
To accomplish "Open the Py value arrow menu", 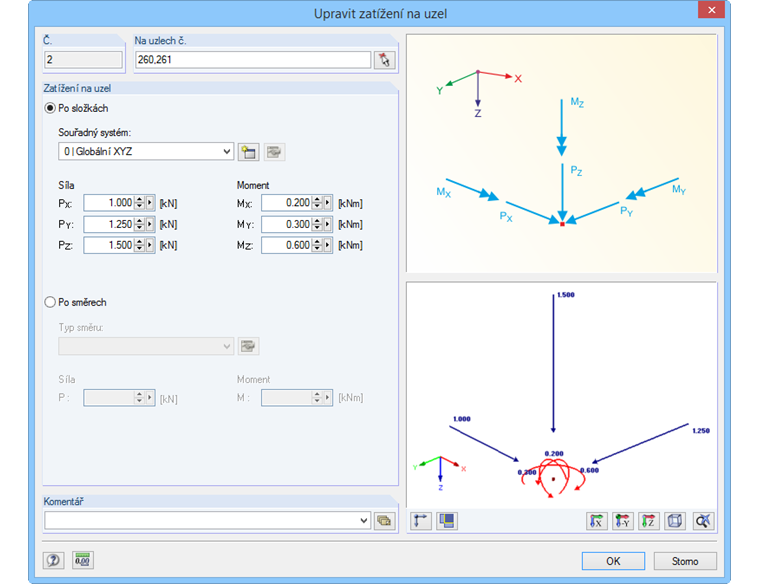I will [x=150, y=224].
